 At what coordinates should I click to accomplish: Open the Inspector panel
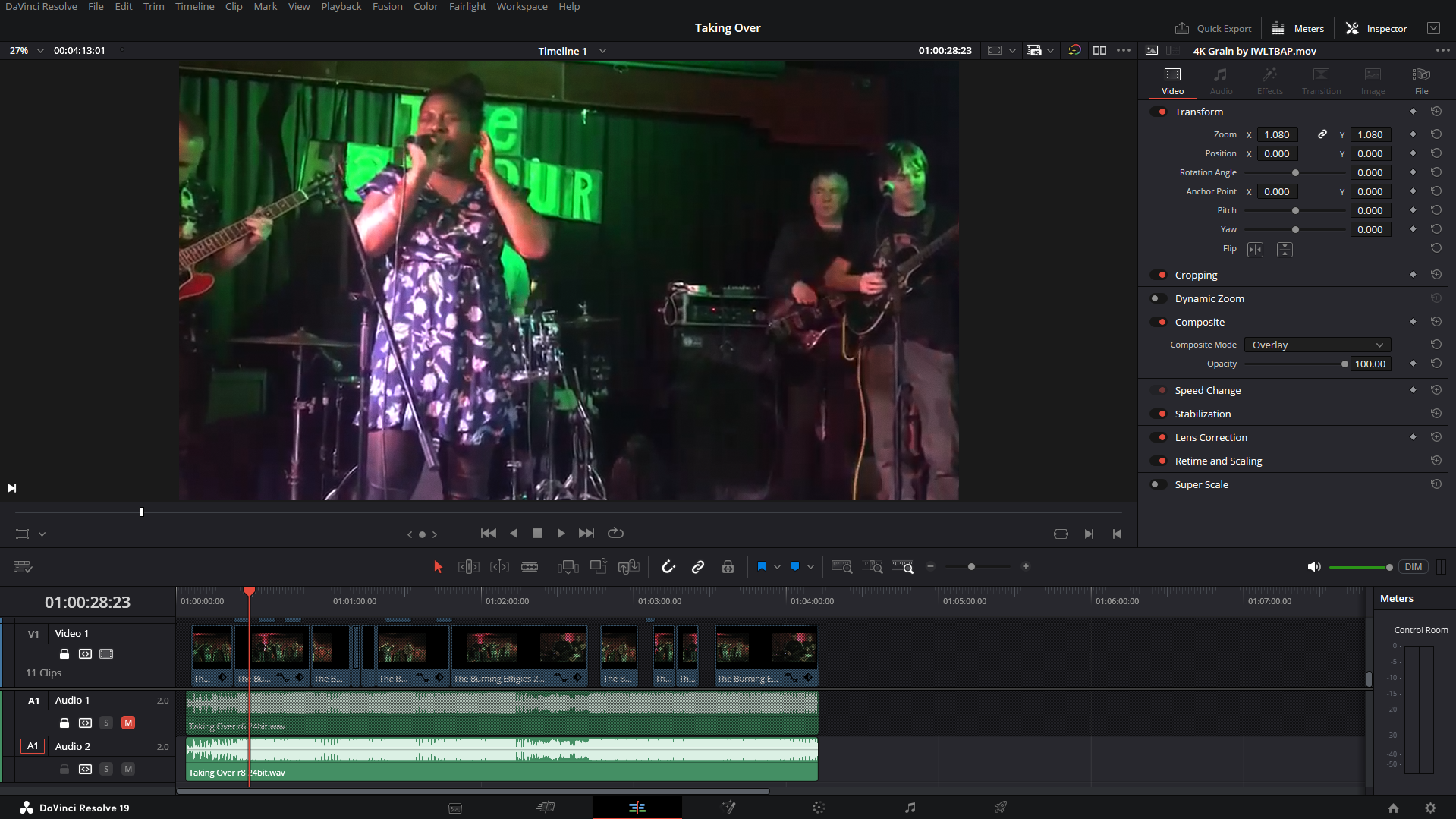[1376, 28]
